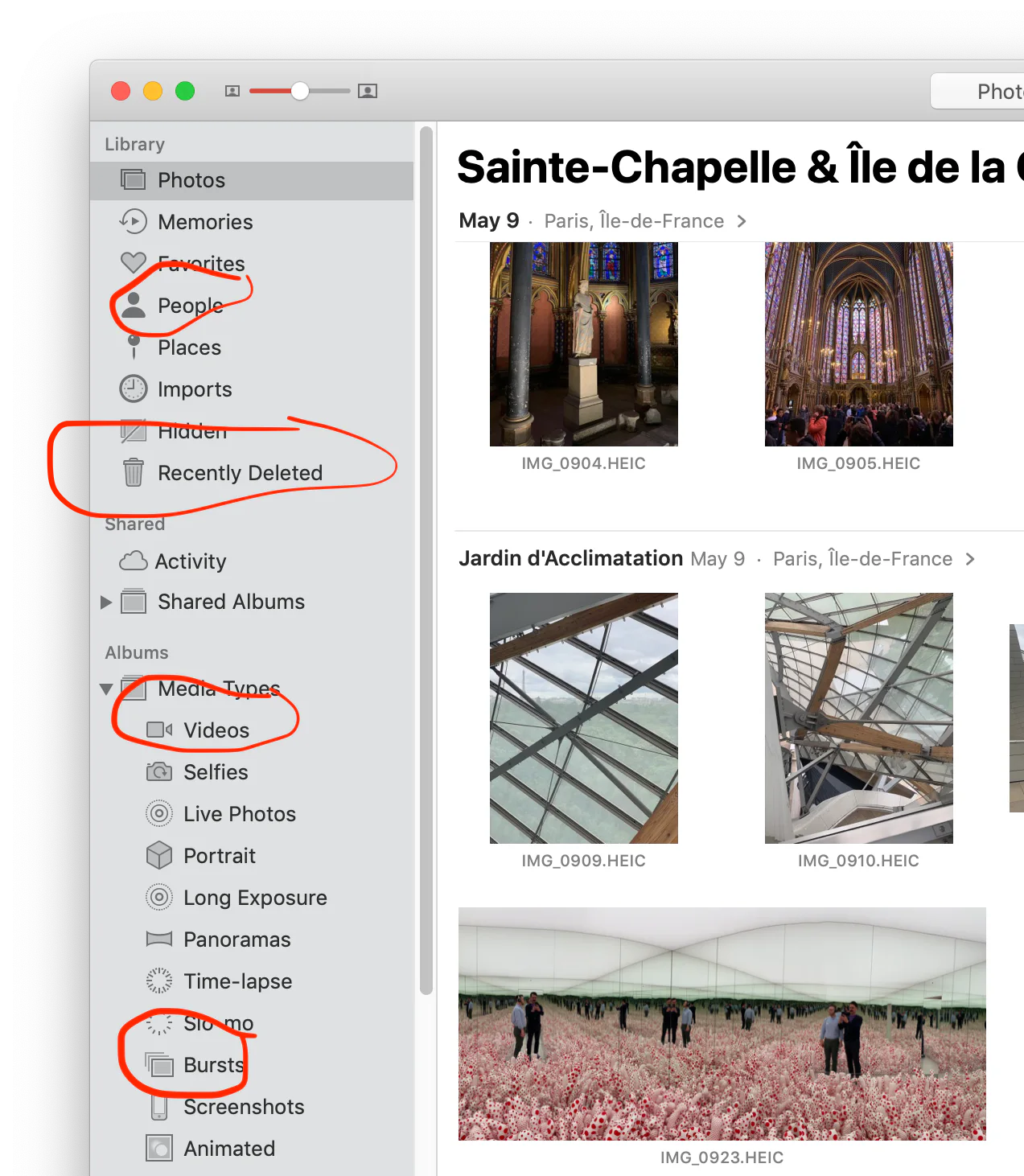This screenshot has height=1176, width=1024.
Task: Open the Imports clock icon
Action: coord(134,389)
